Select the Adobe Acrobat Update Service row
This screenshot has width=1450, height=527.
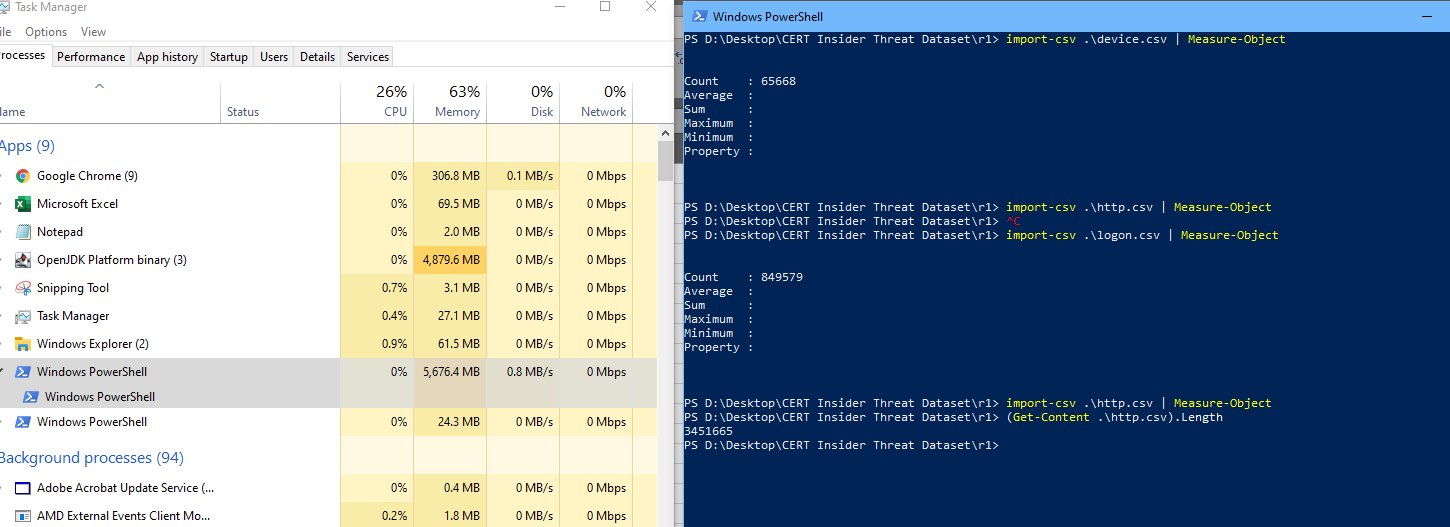pos(329,488)
